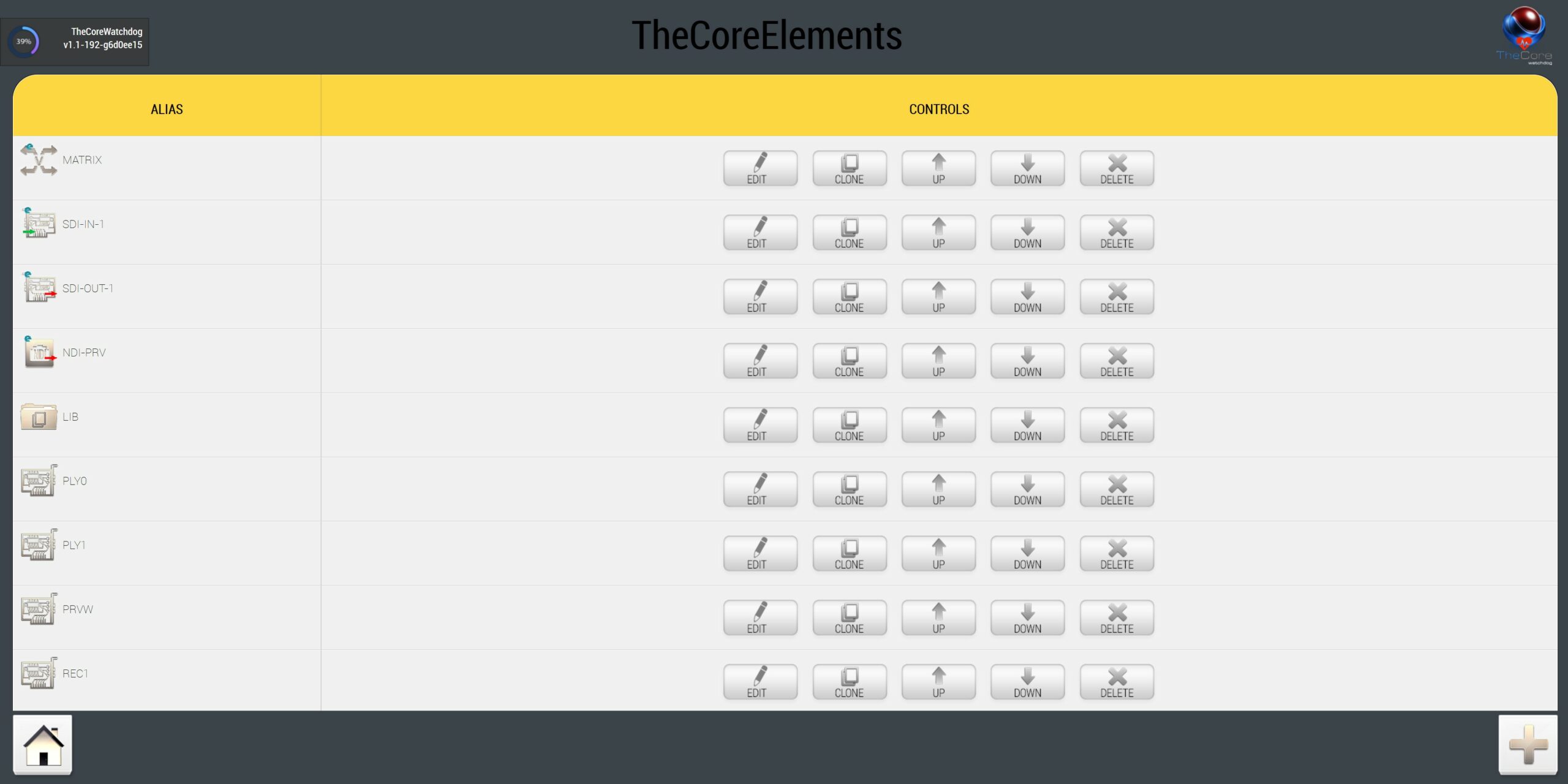Screen dimensions: 1568x784
Task: Edit the MATRIX element
Action: point(760,168)
